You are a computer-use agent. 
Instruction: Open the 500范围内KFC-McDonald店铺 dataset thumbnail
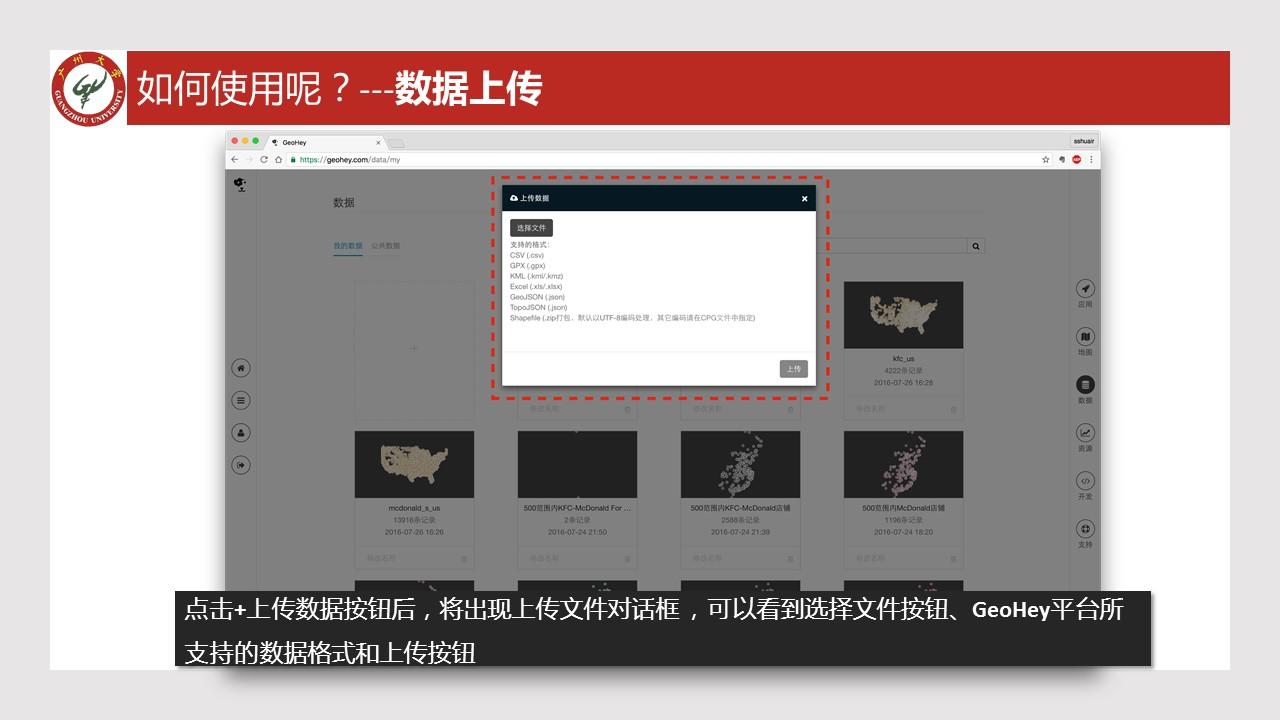tap(740, 464)
